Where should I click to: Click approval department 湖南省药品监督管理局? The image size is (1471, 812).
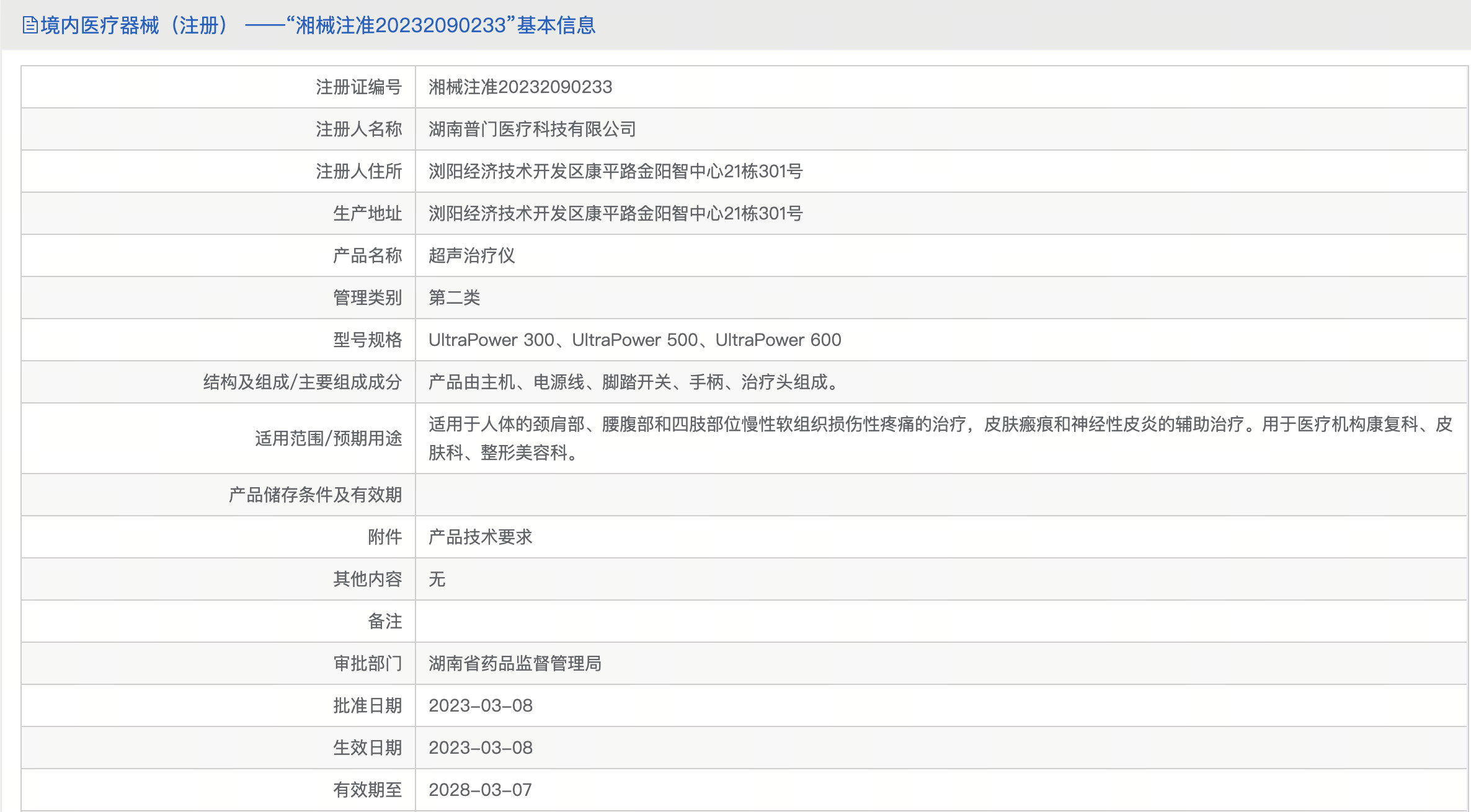point(515,663)
